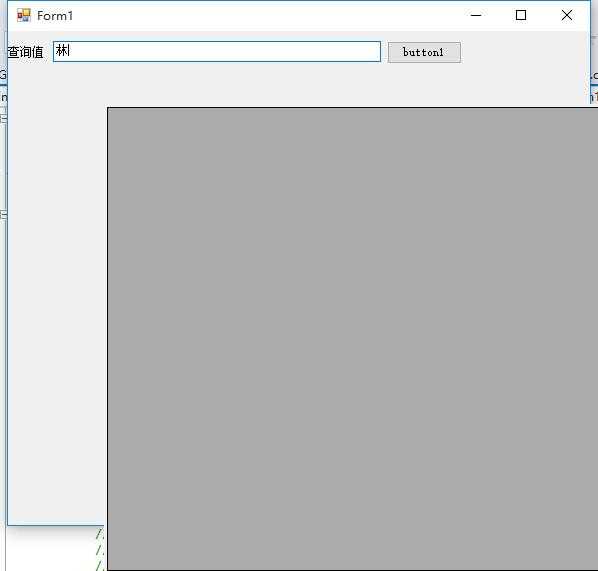Click the green comment slashes in the code editor
This screenshot has width=598, height=571.
point(100,549)
